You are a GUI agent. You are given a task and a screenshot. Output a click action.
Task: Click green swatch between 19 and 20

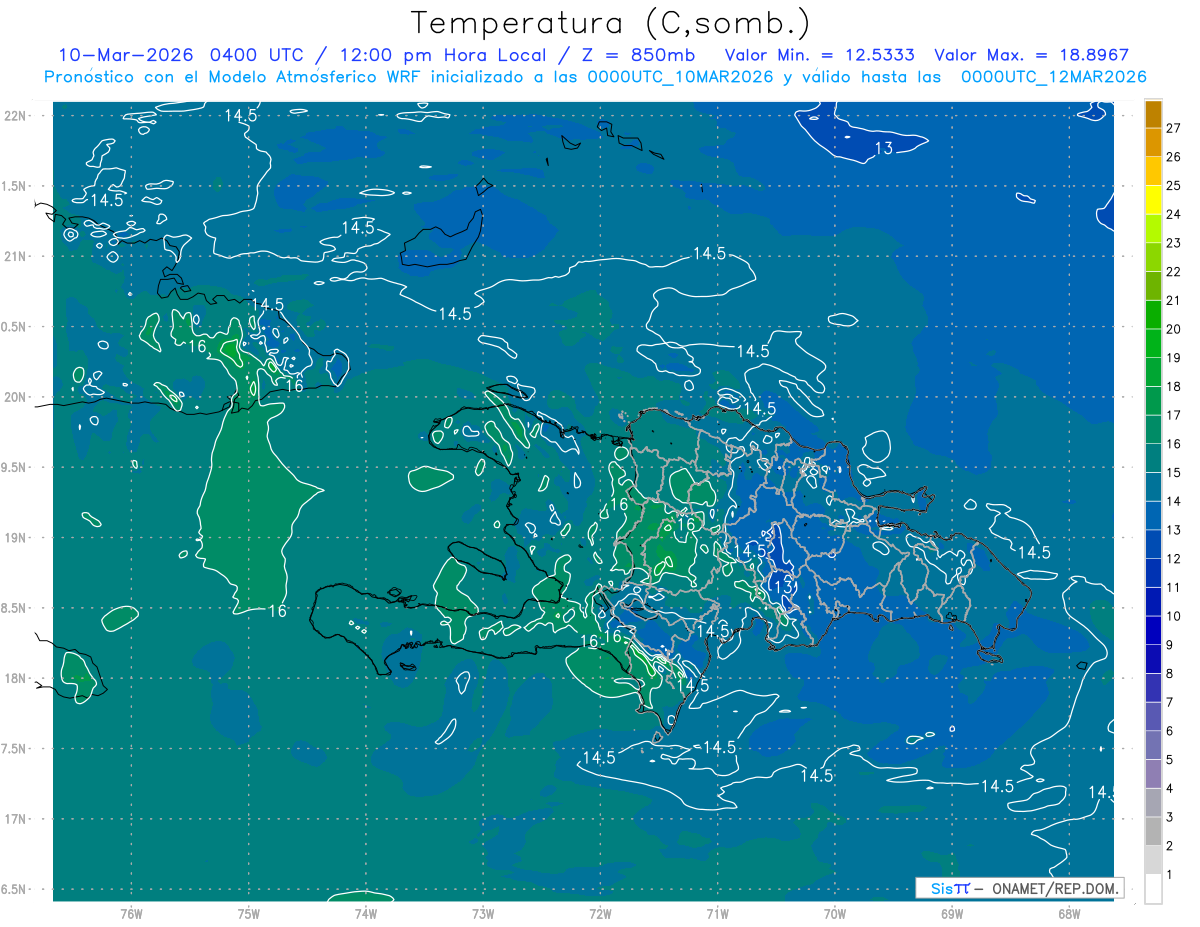(1153, 343)
